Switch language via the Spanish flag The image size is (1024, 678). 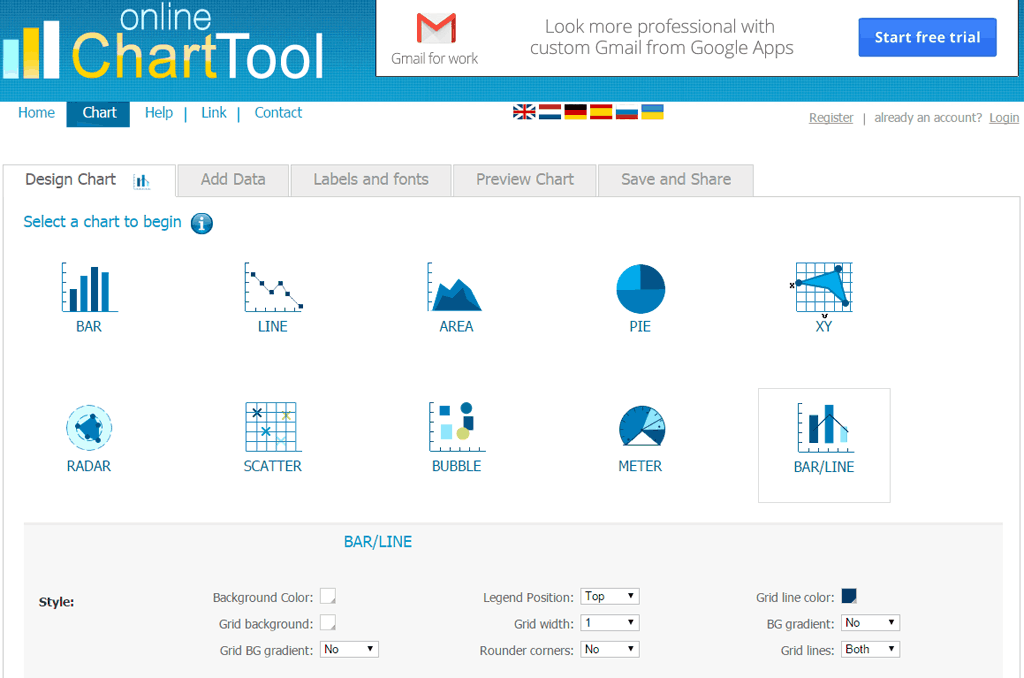click(x=601, y=112)
